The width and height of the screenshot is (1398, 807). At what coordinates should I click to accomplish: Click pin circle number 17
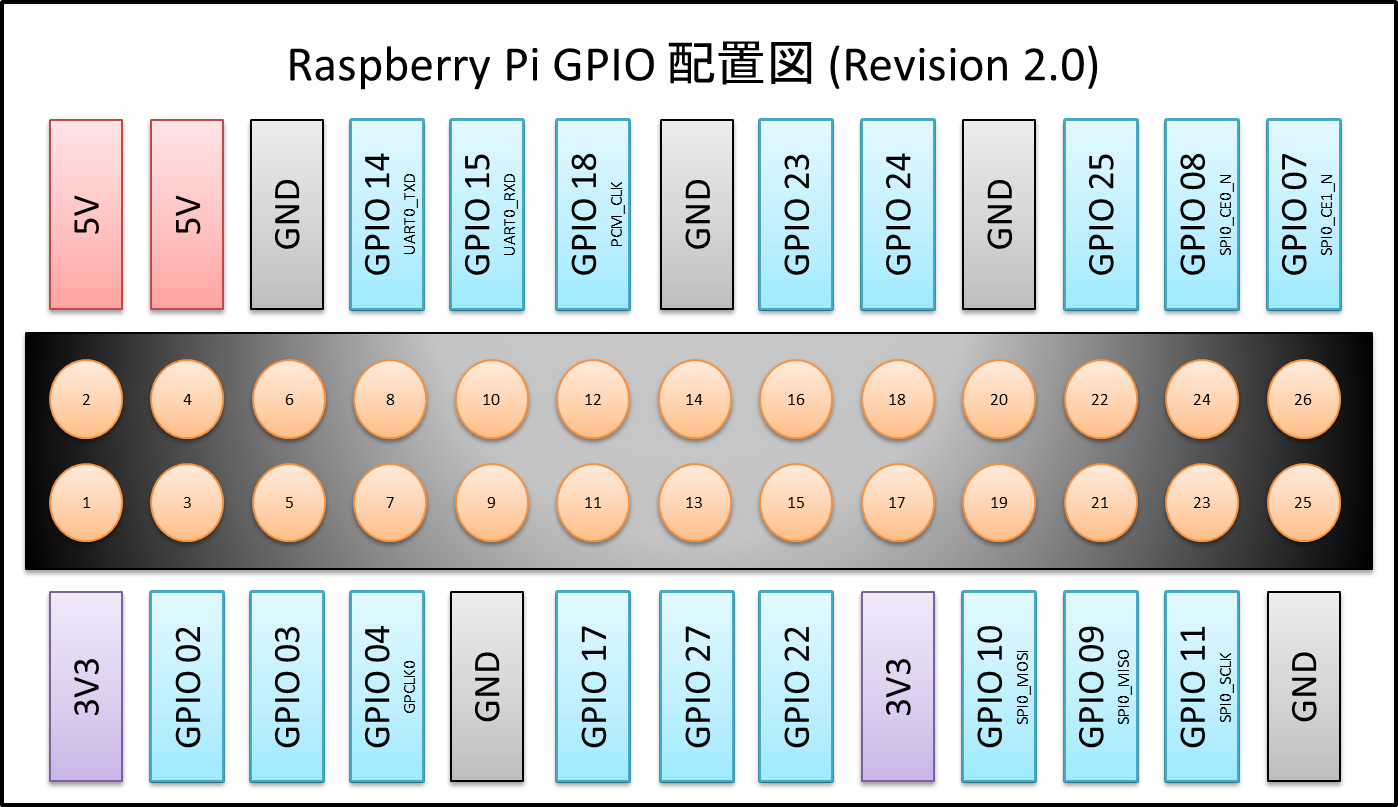pos(897,503)
